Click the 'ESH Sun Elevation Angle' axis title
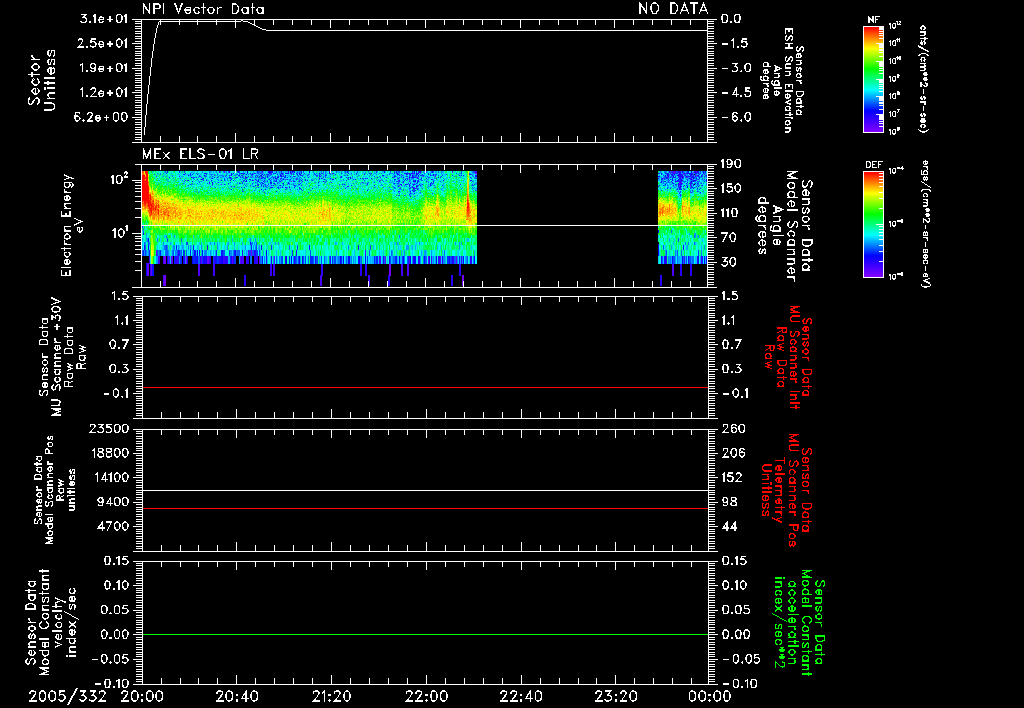Viewport: 1024px width, 708px height. [782, 80]
